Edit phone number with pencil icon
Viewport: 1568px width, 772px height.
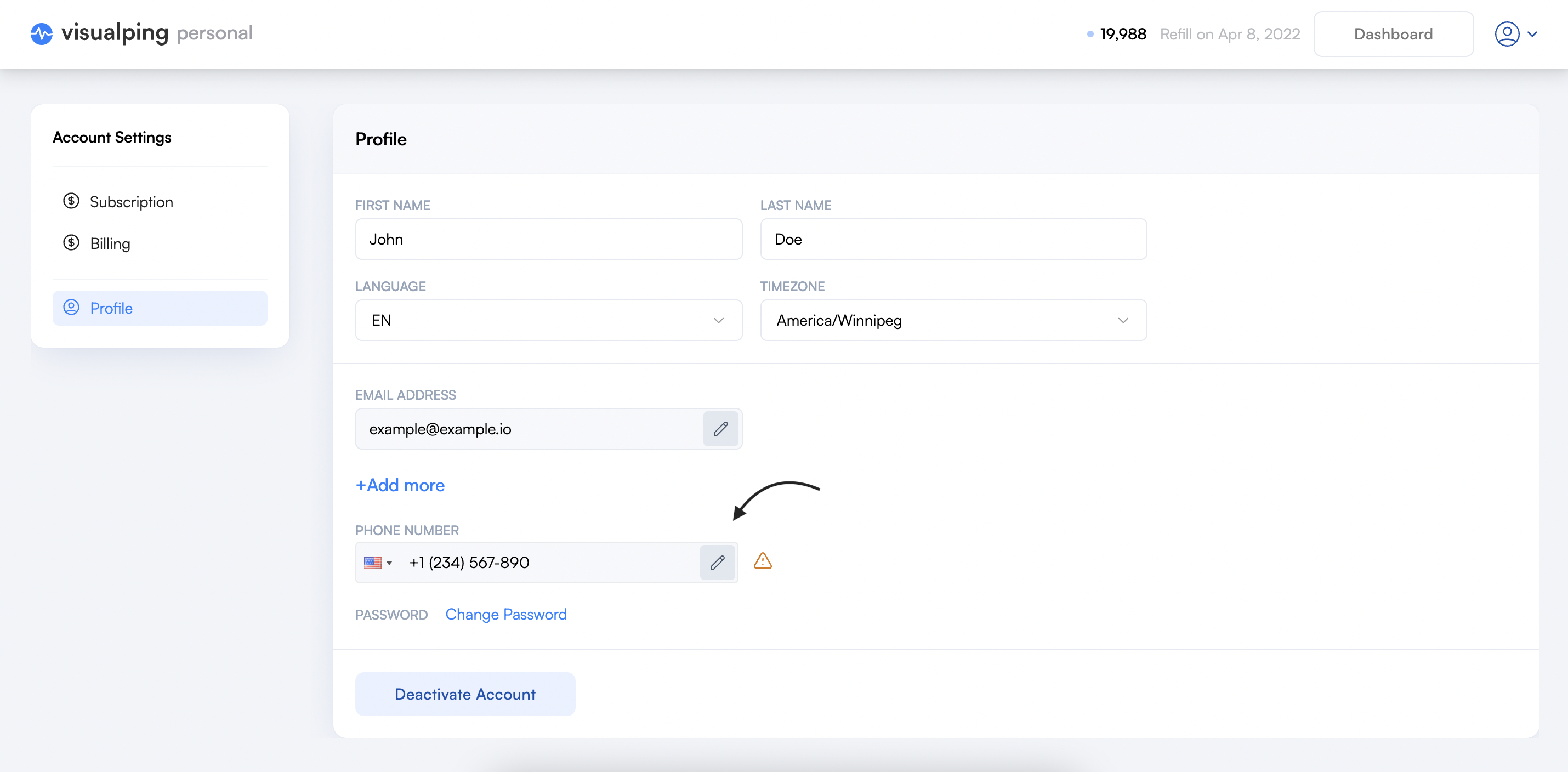[x=718, y=563]
